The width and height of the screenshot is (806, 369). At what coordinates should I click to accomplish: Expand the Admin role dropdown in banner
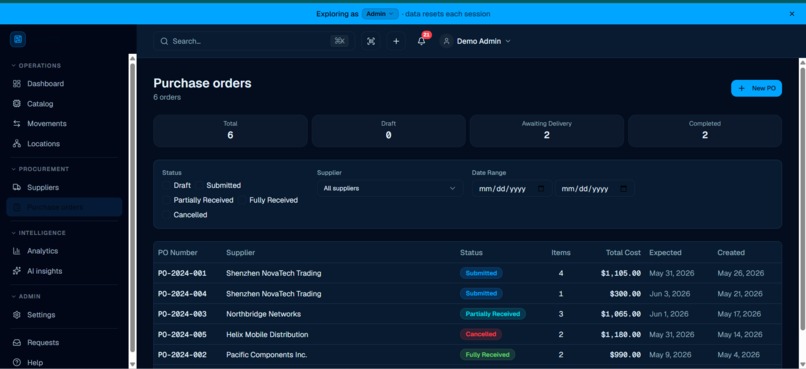point(380,14)
